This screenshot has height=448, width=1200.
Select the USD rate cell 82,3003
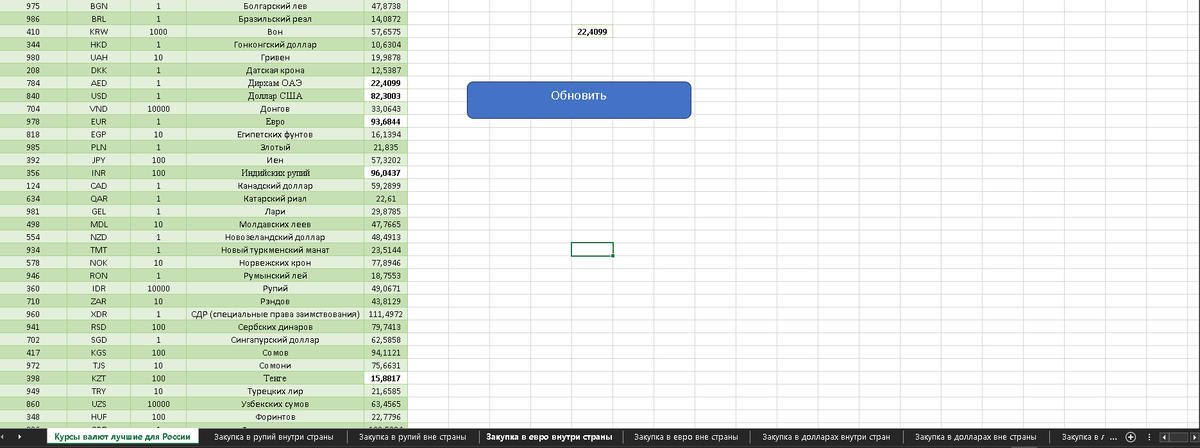pyautogui.click(x=385, y=96)
